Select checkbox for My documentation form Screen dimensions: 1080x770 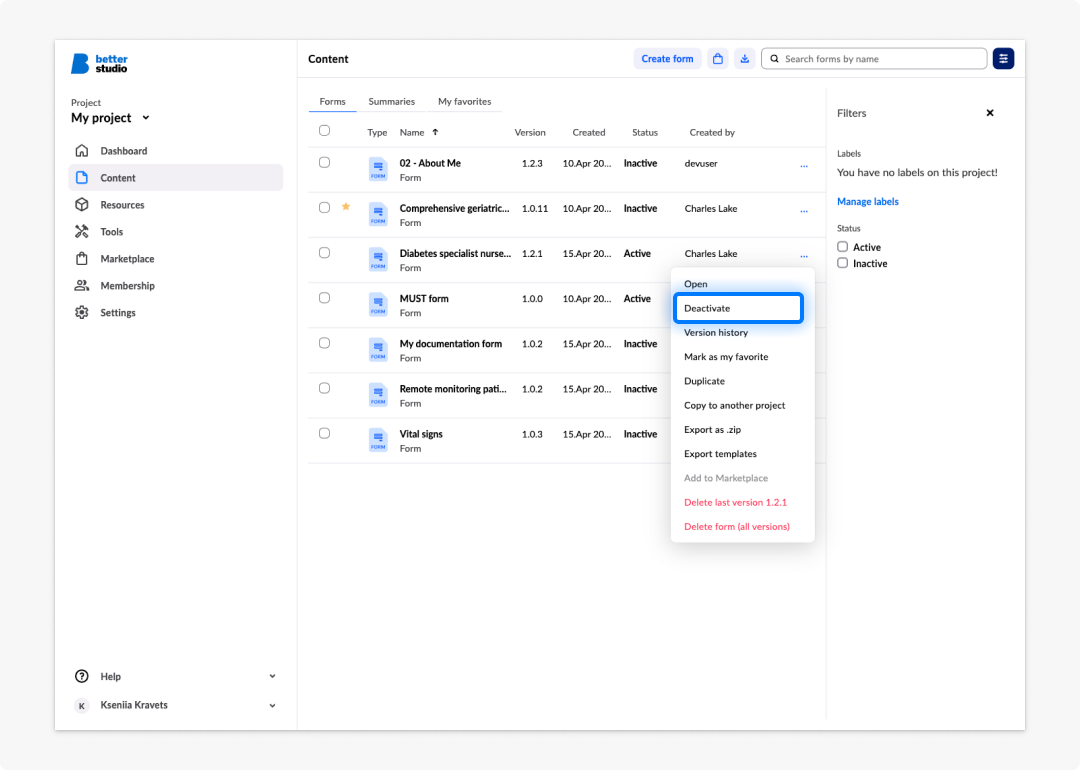pos(324,343)
